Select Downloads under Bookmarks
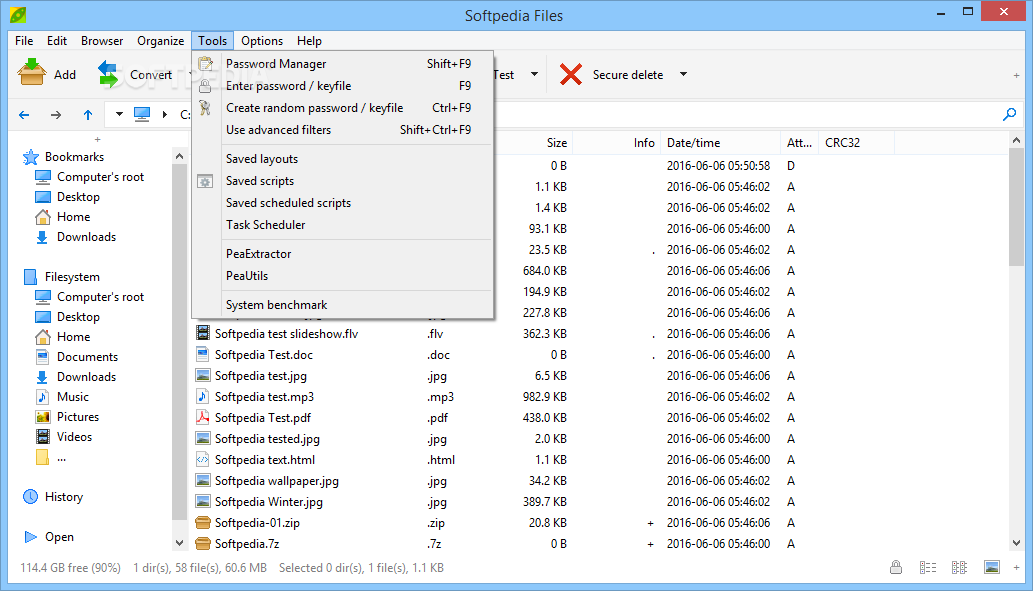1033x591 pixels. (x=86, y=237)
